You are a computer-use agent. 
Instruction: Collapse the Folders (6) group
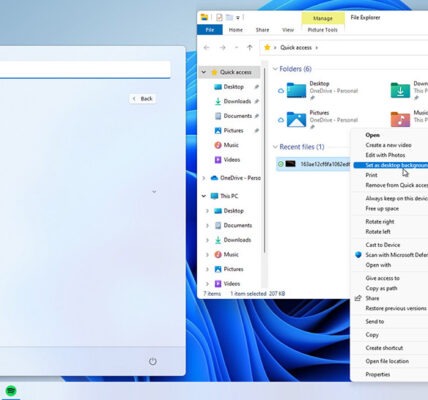[275, 69]
